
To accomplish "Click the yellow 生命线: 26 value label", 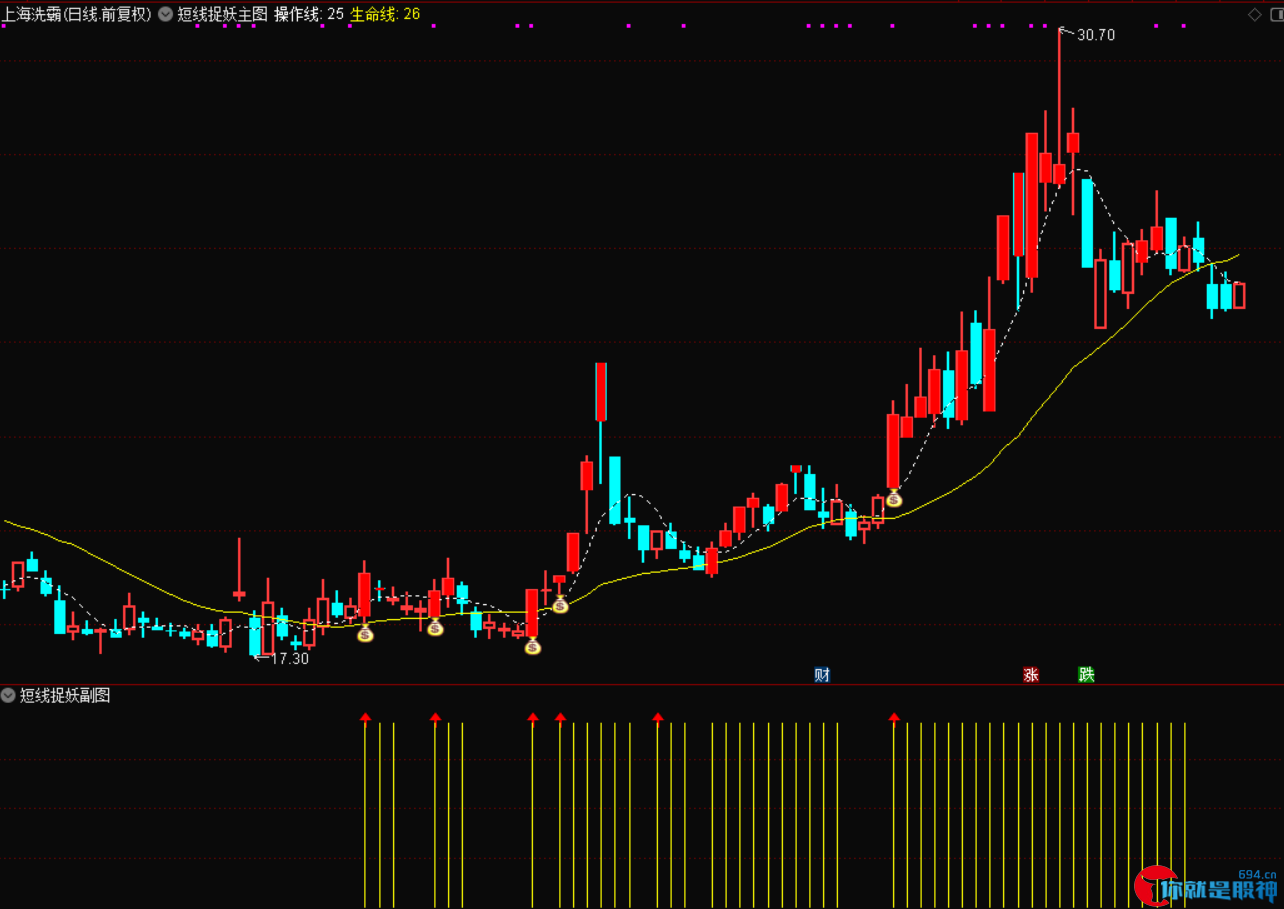I will pyautogui.click(x=385, y=14).
